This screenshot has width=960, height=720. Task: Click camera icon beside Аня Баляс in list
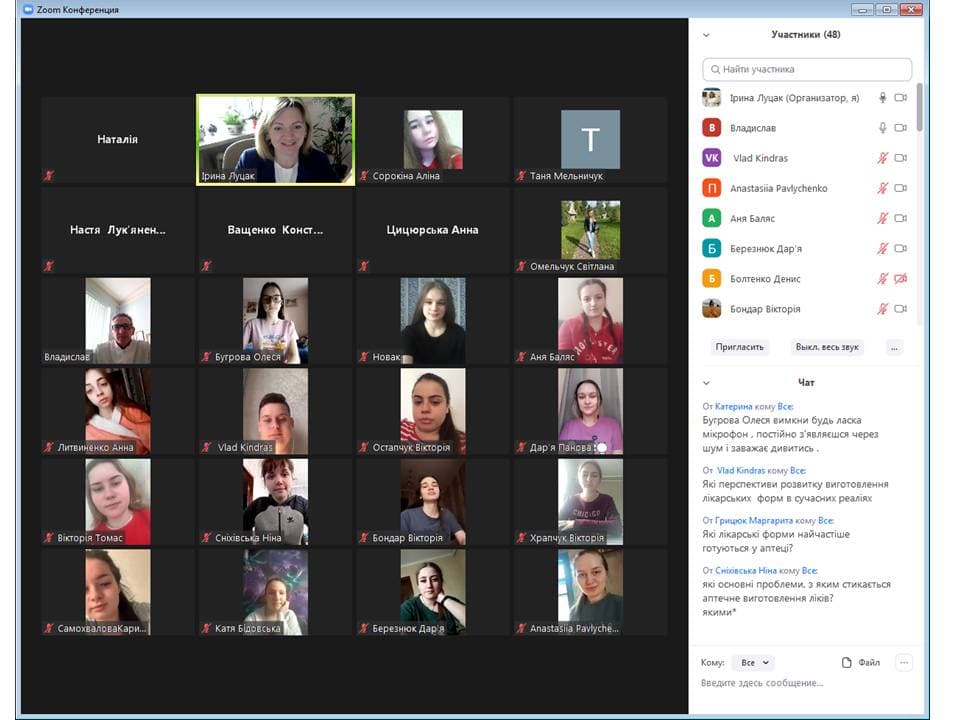tap(900, 218)
